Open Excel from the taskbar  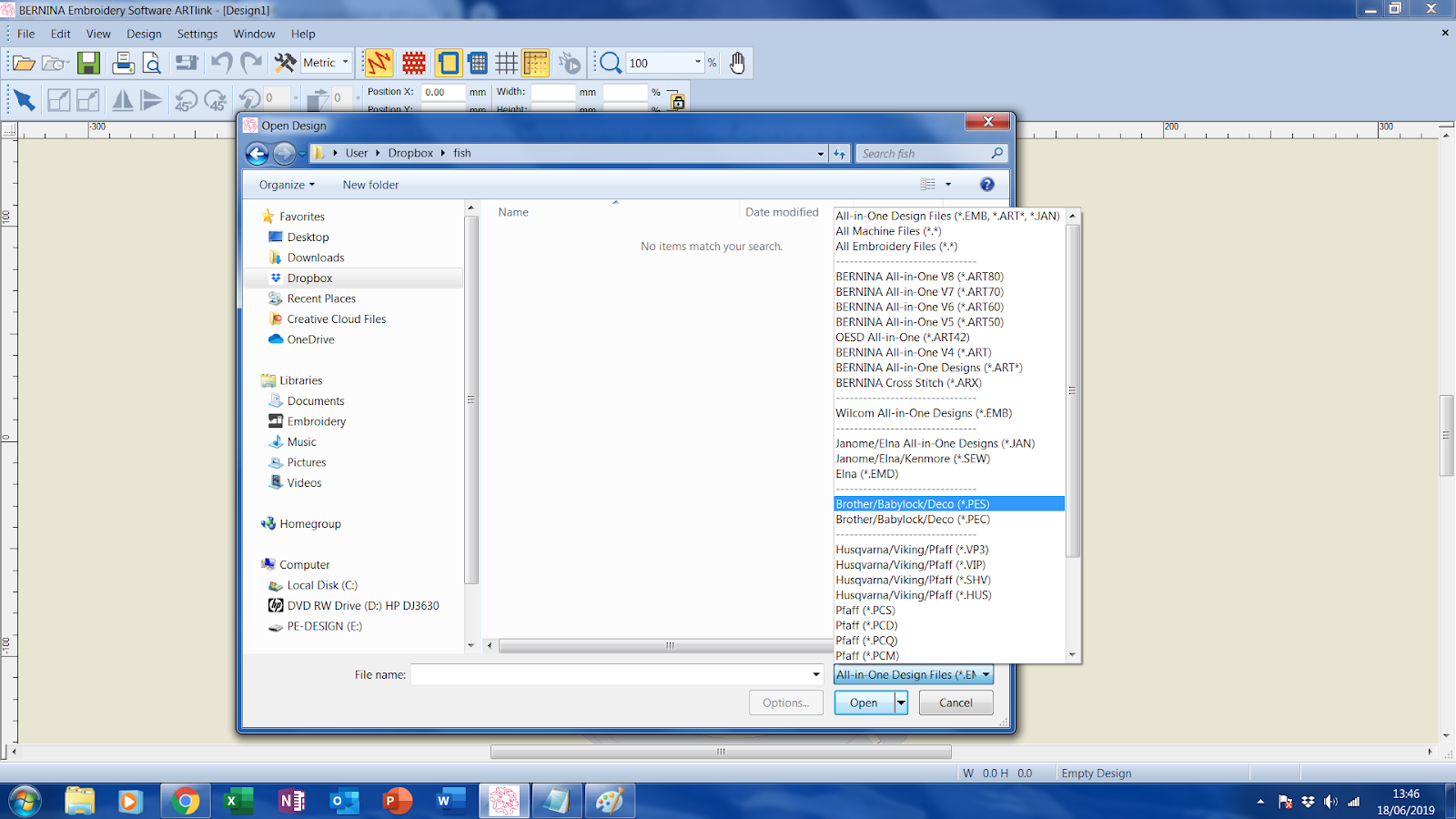click(x=238, y=801)
